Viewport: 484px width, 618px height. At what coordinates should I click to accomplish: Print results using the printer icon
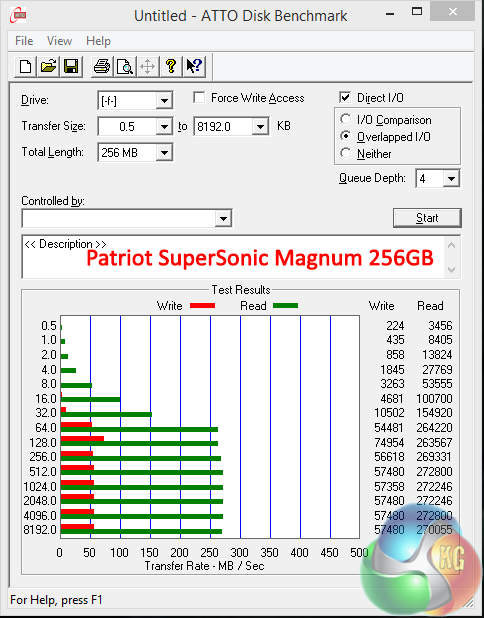[x=102, y=66]
